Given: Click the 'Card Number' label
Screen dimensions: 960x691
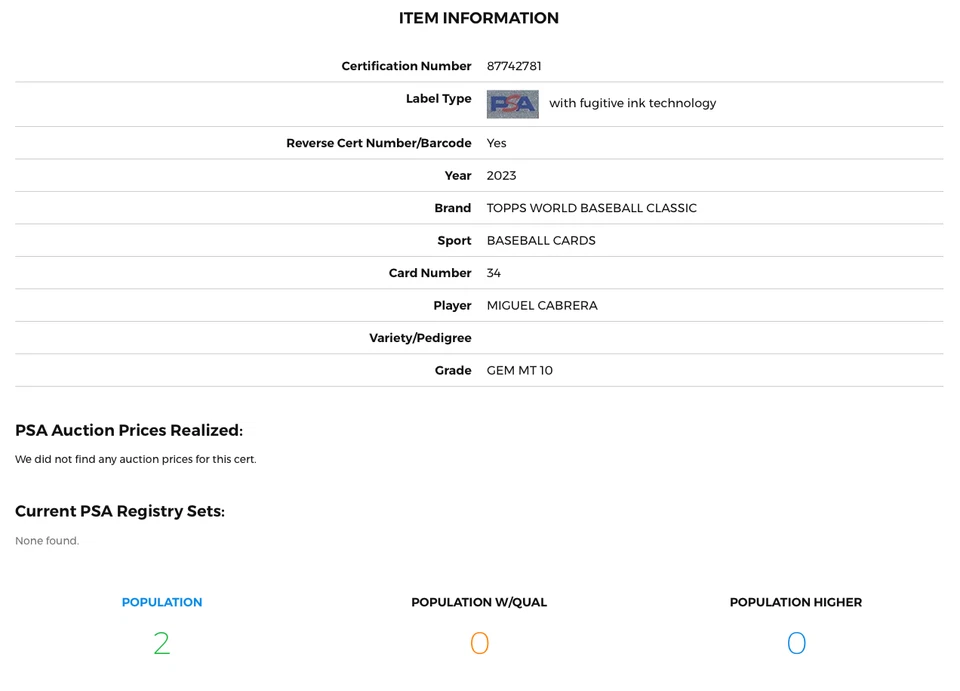Looking at the screenshot, I should click(x=430, y=273).
